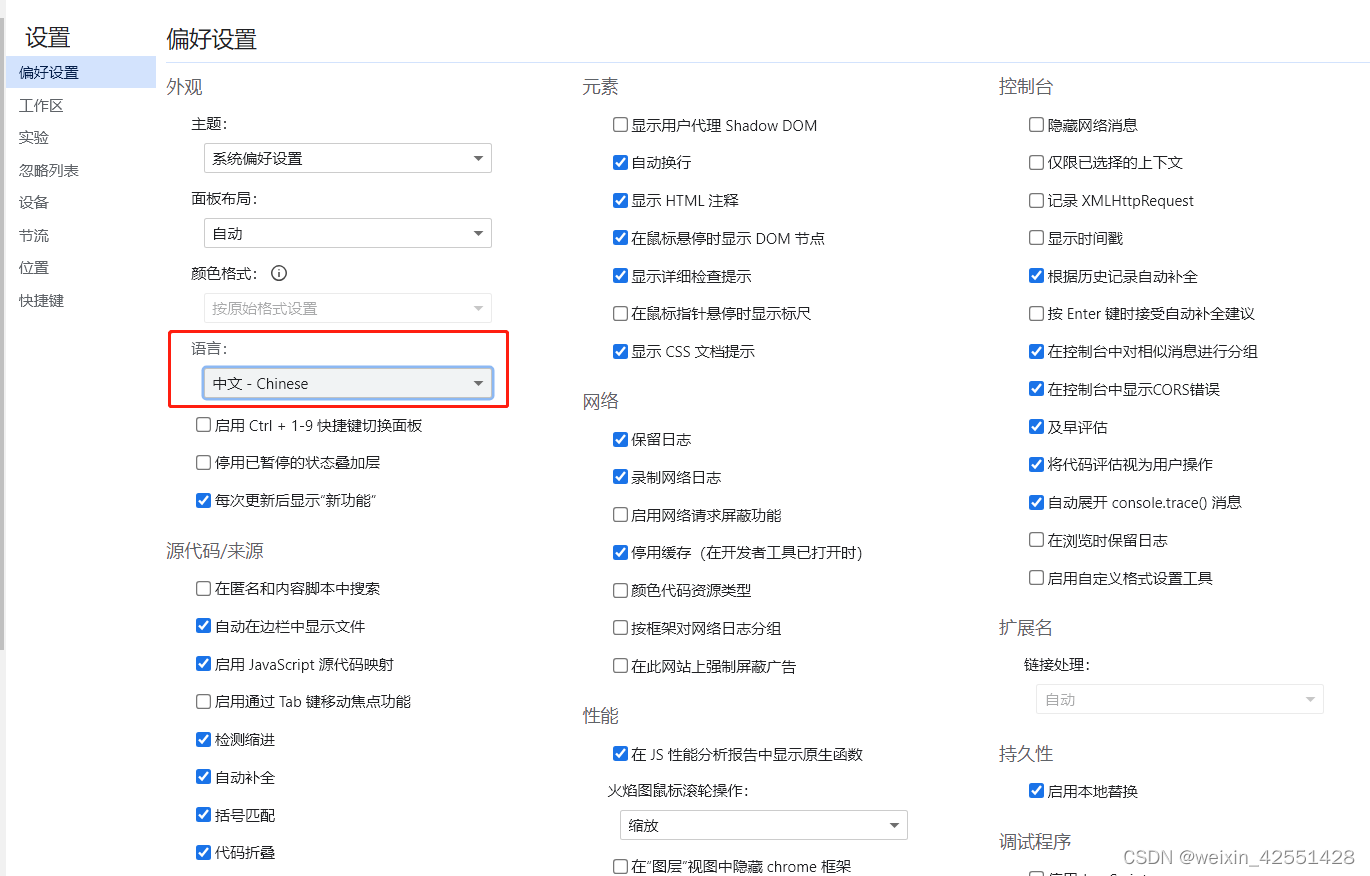Uncheck 自动补全 under 源代码/来源

[x=203, y=777]
